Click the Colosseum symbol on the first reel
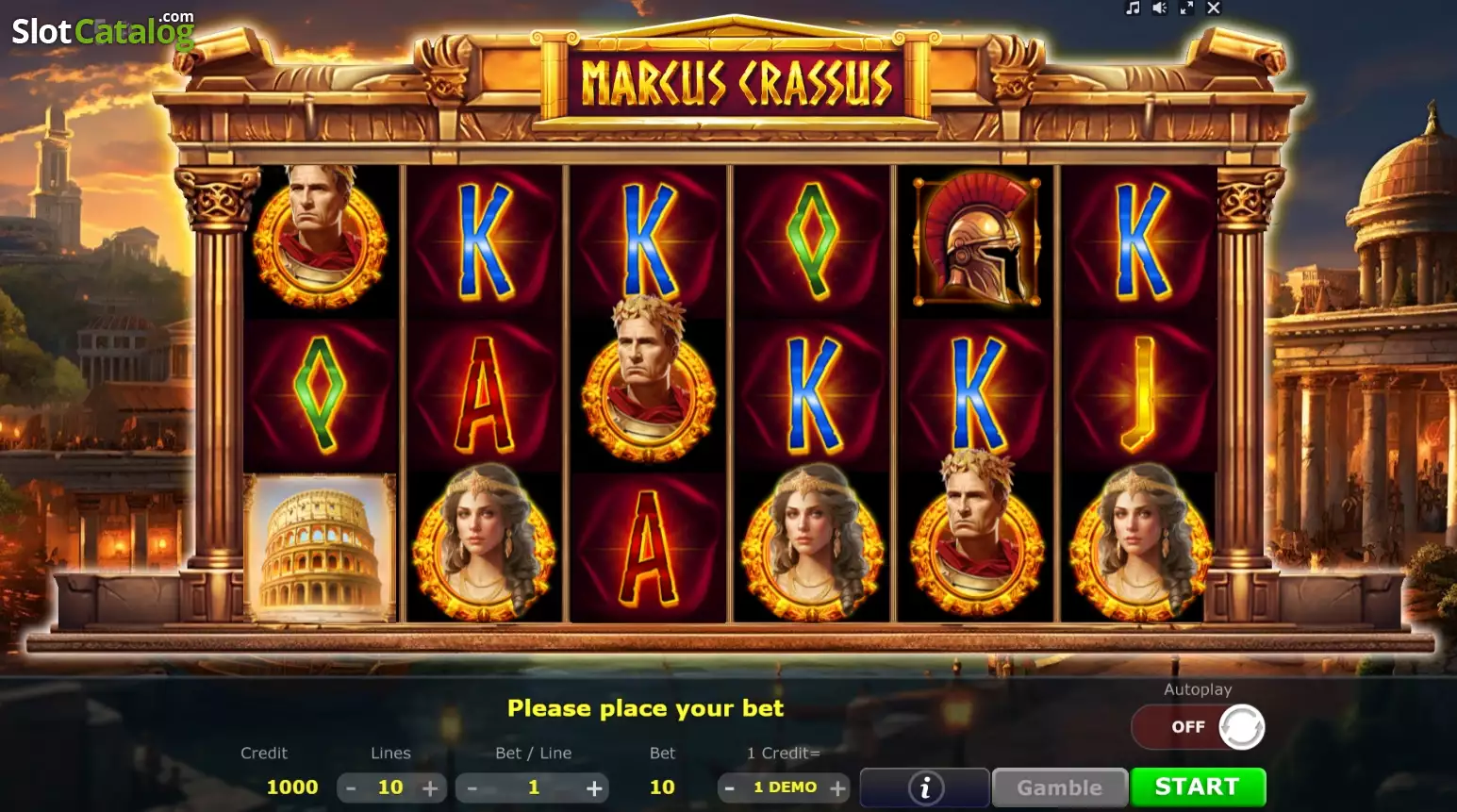This screenshot has width=1457, height=812. tap(320, 548)
